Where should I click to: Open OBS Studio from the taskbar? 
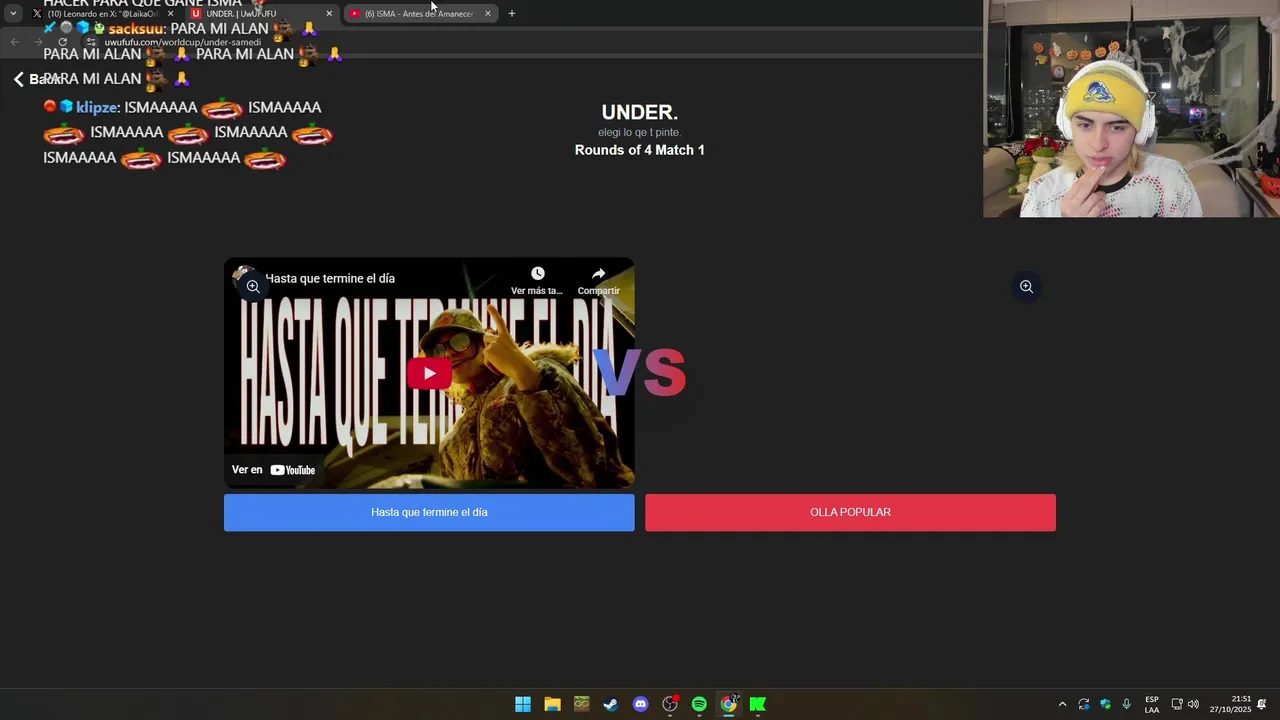click(670, 704)
